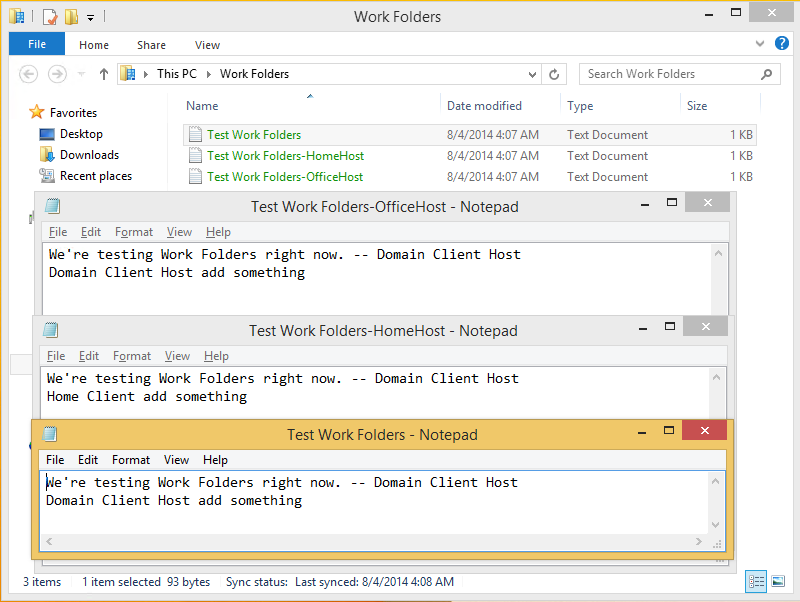Open Help menu in Test Work Folders Notepad

point(215,460)
